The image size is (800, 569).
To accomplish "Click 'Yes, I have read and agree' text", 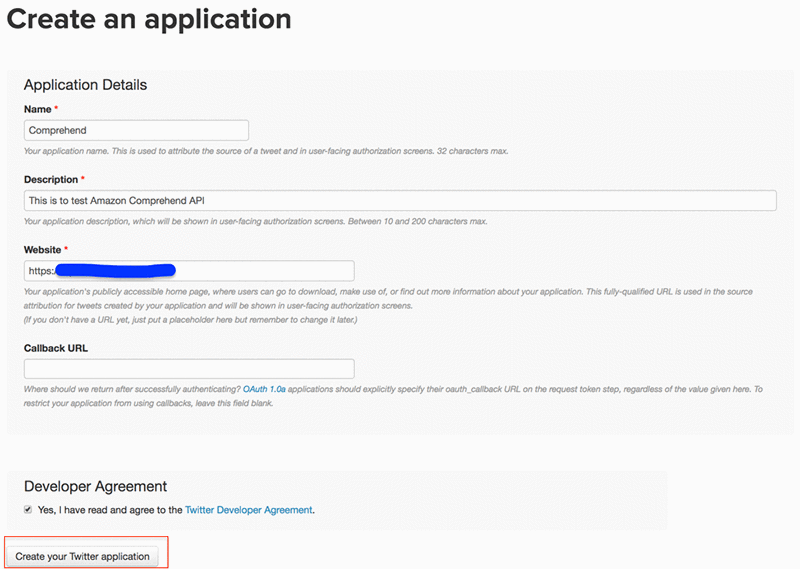I will tap(96, 510).
